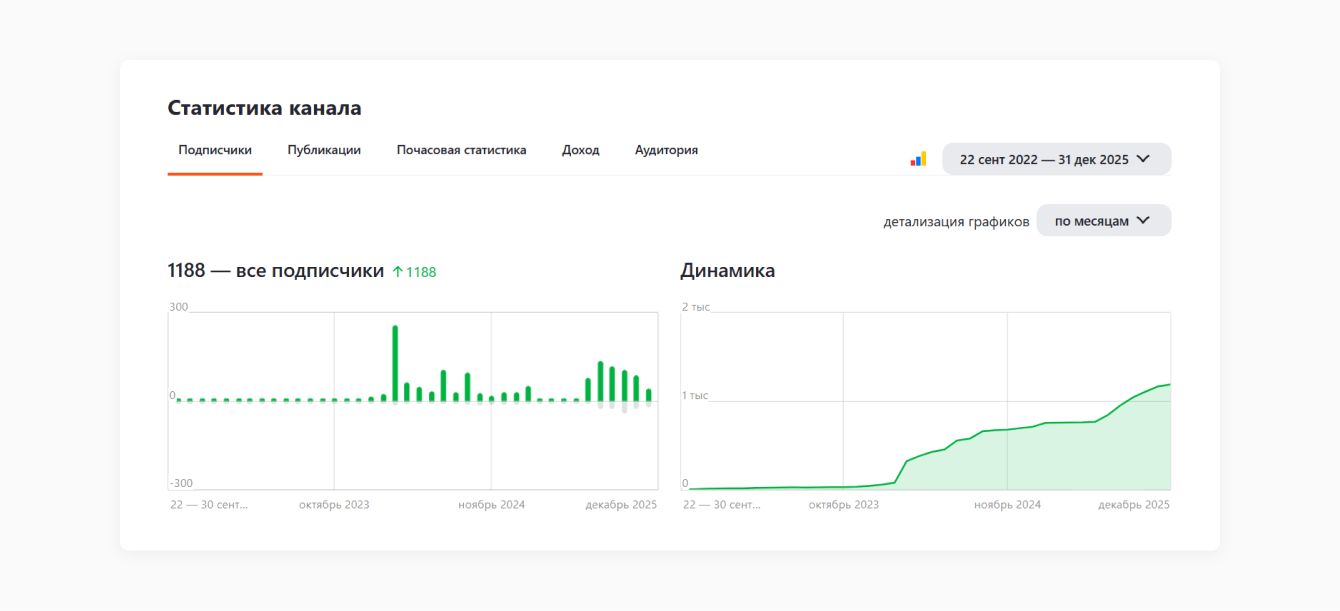Click the Статистика канала heading
1340x611 pixels.
click(264, 108)
